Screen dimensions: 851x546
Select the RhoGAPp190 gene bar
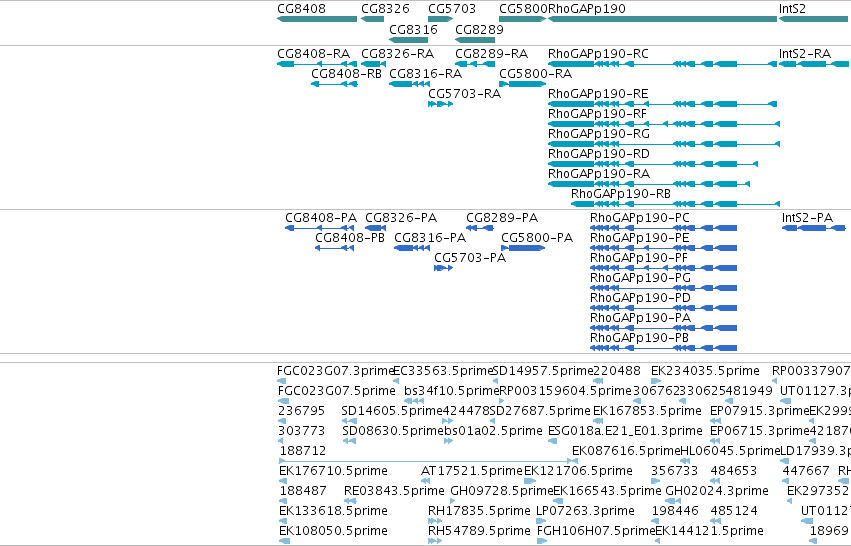pos(662,19)
